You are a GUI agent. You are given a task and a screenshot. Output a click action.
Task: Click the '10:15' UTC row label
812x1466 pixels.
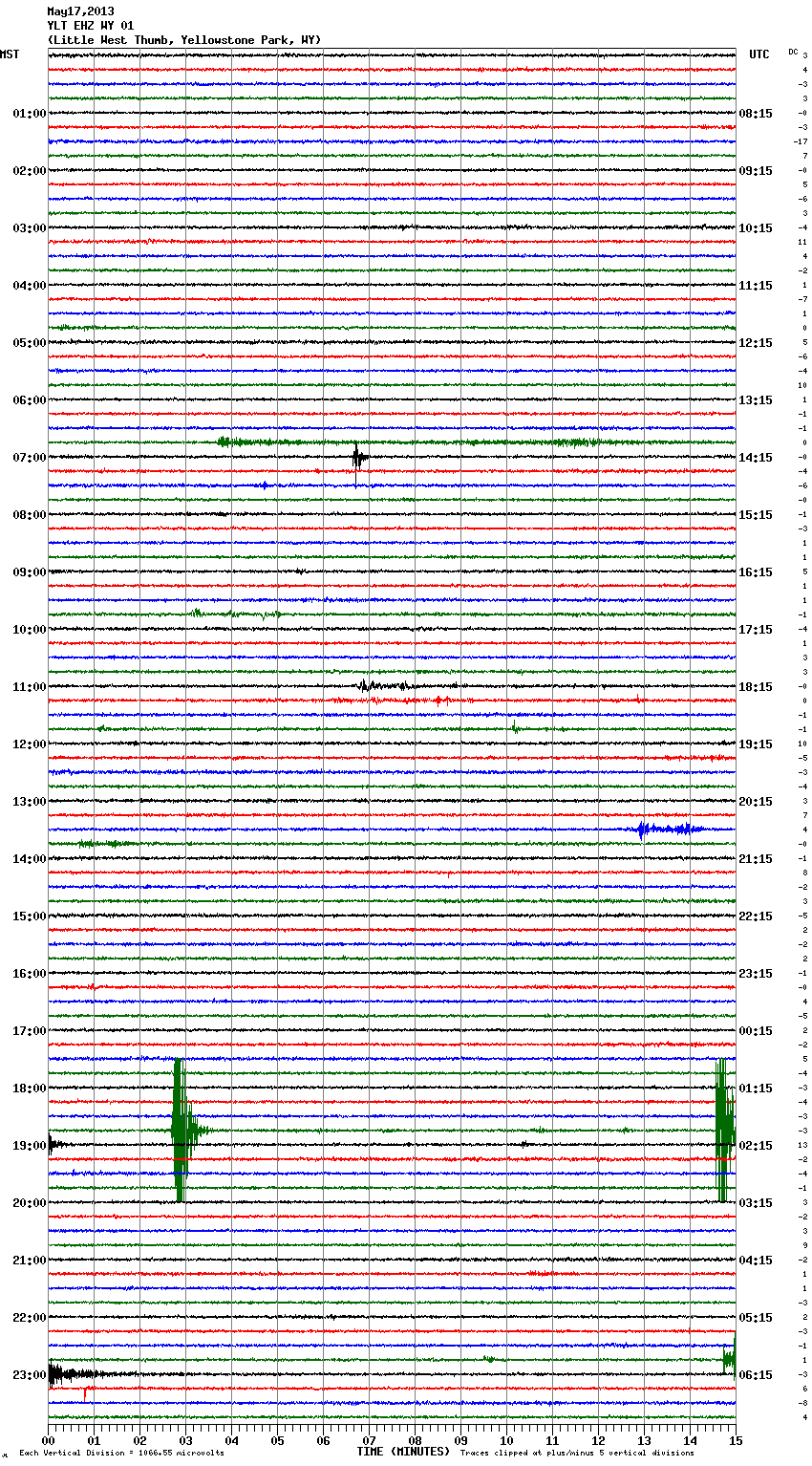[756, 228]
